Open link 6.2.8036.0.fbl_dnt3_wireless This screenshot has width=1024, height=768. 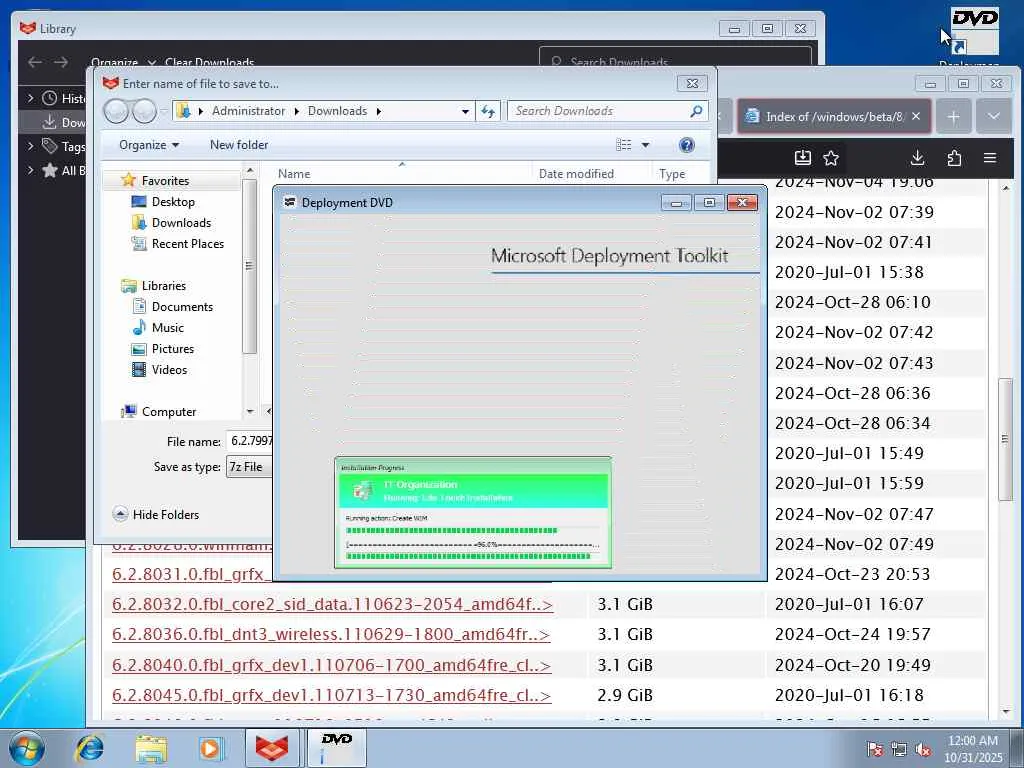[x=331, y=634]
